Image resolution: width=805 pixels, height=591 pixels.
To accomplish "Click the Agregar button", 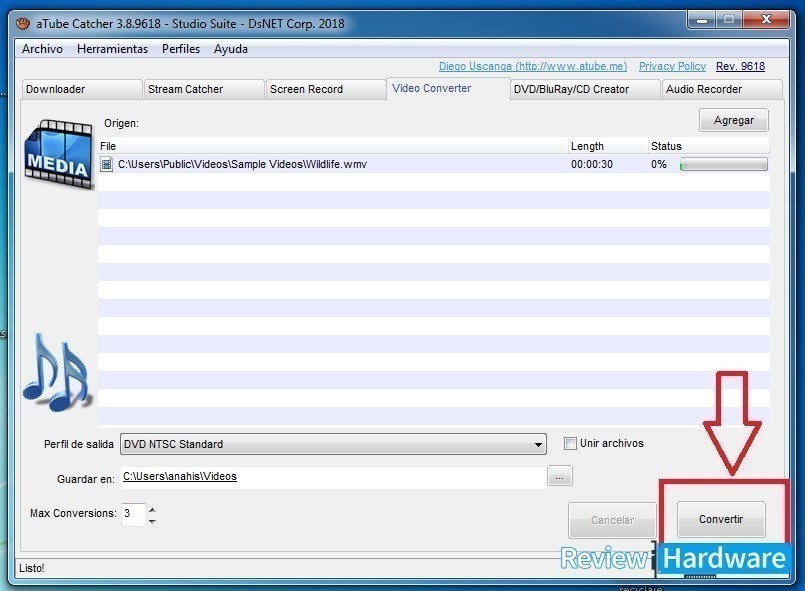I will click(x=734, y=120).
